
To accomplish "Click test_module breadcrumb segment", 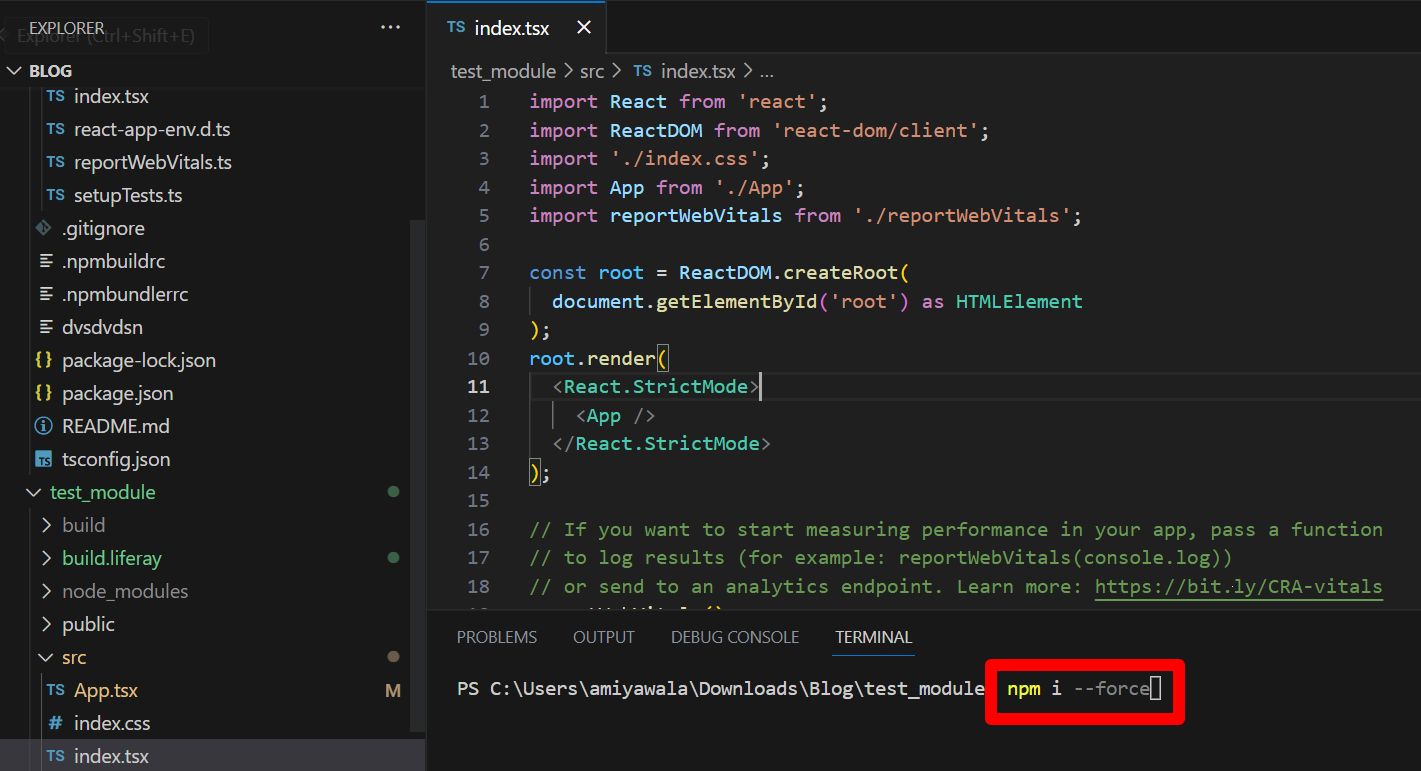I will (x=503, y=71).
